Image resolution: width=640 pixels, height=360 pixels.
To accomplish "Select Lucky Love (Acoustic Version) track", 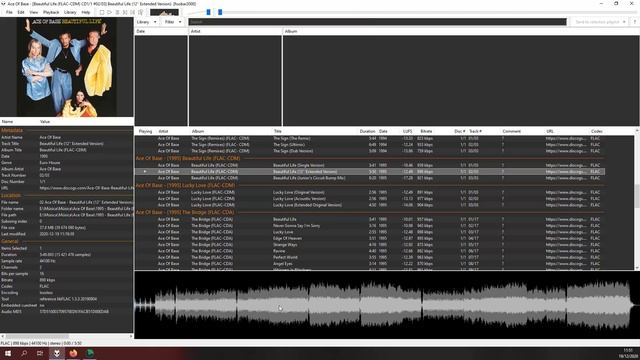I will point(370,199).
